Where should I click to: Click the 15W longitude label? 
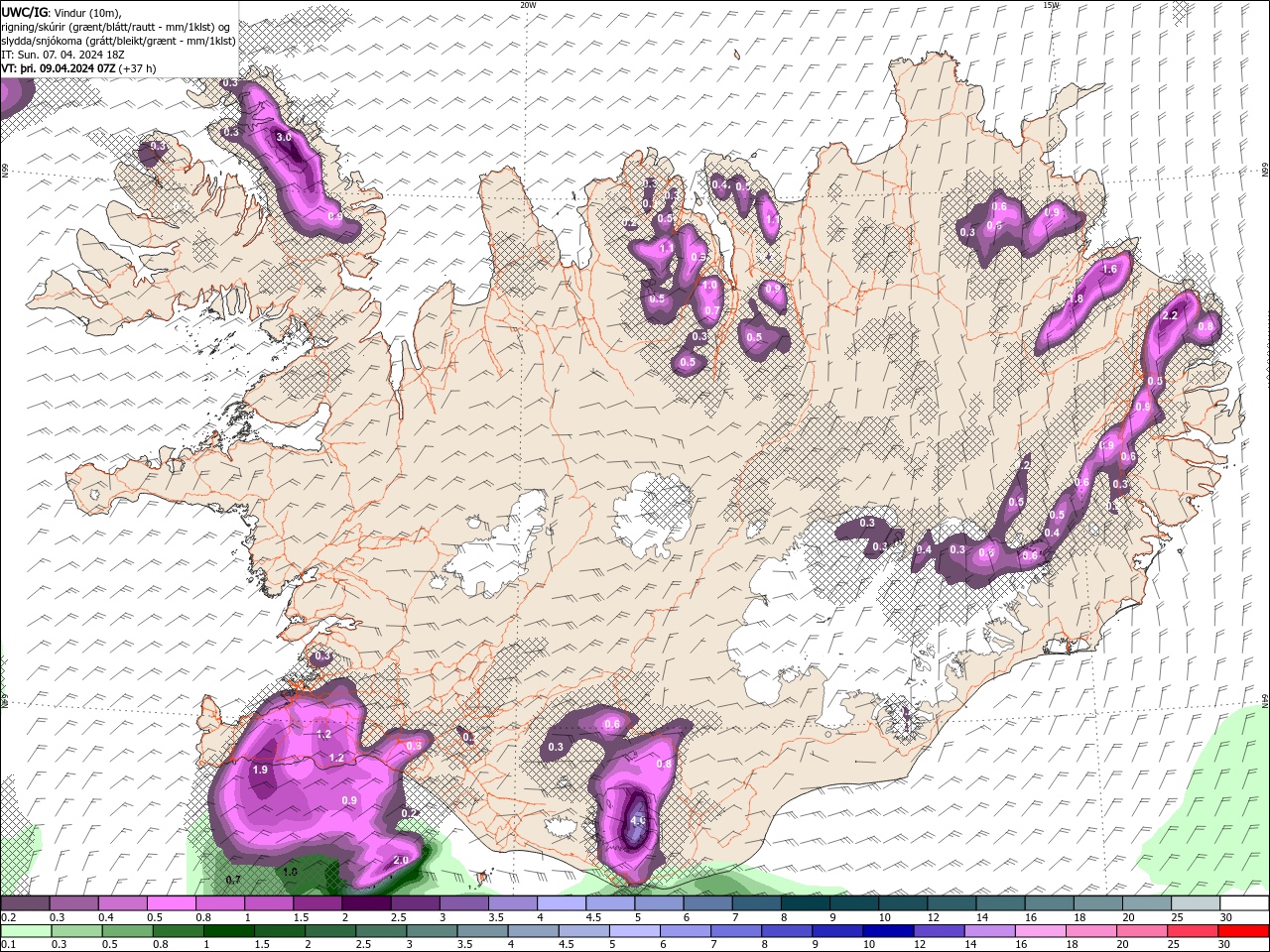(x=1051, y=5)
